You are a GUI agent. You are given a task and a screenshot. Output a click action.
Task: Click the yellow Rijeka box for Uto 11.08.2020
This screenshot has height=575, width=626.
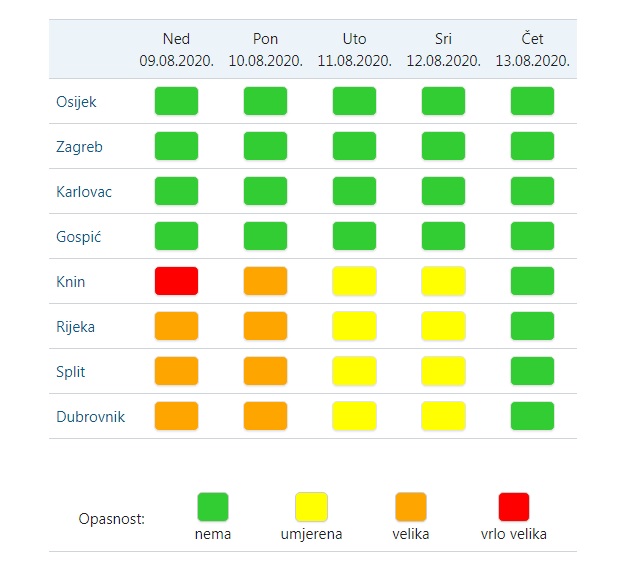[x=355, y=326]
